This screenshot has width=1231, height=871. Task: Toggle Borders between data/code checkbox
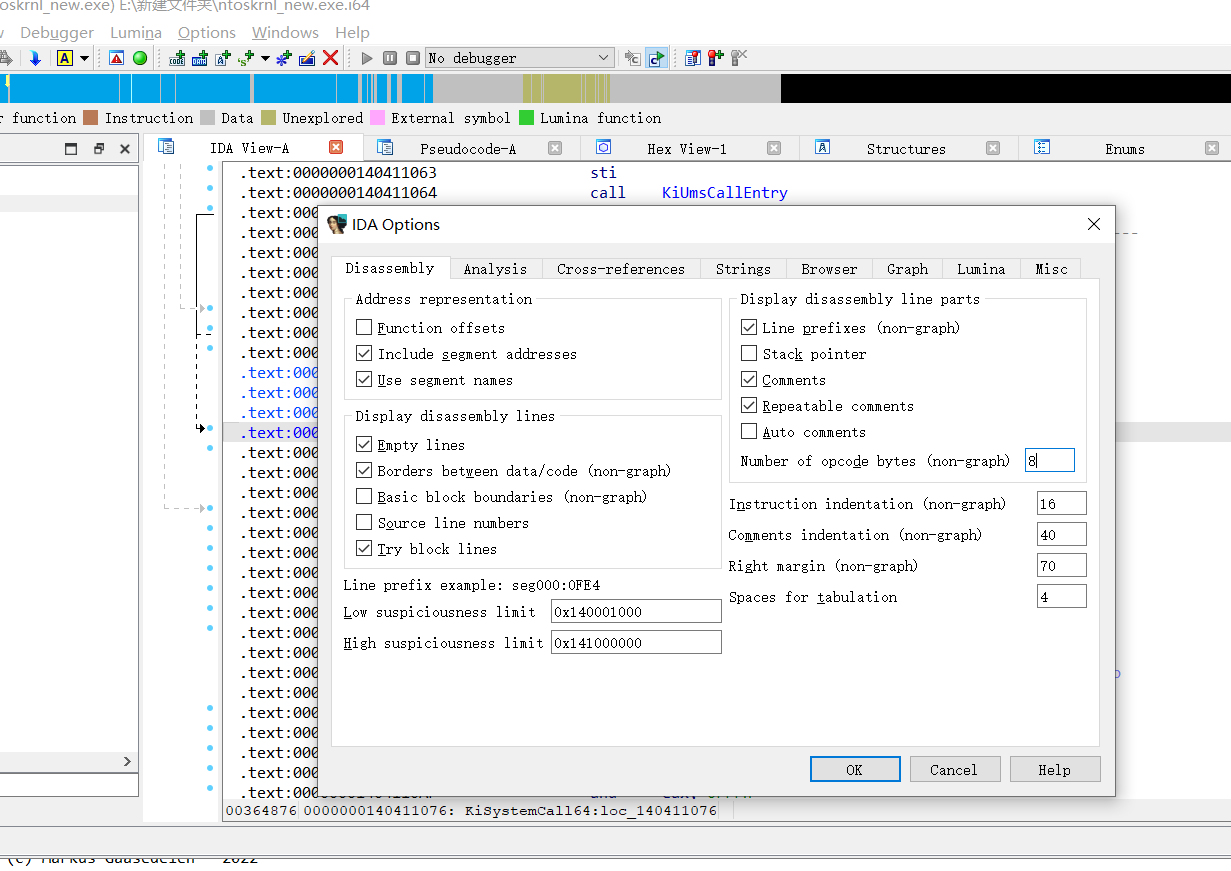click(364, 471)
